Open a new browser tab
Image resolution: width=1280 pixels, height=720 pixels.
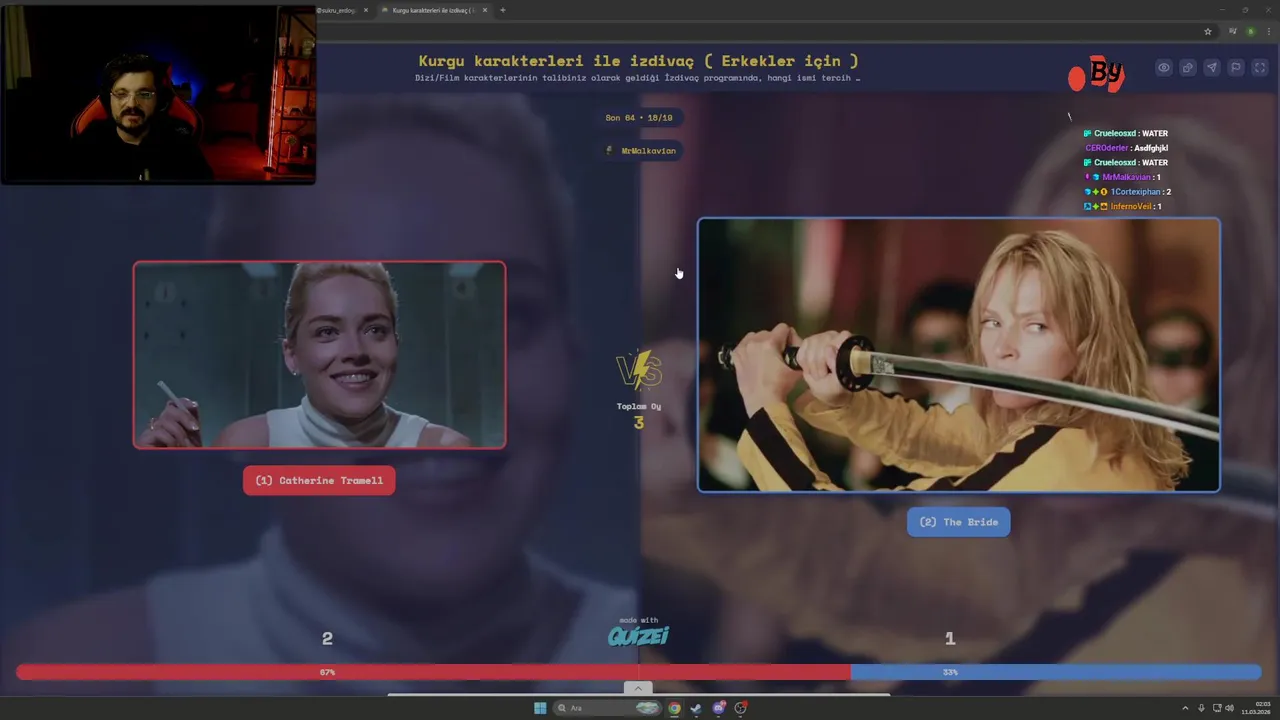tap(502, 10)
